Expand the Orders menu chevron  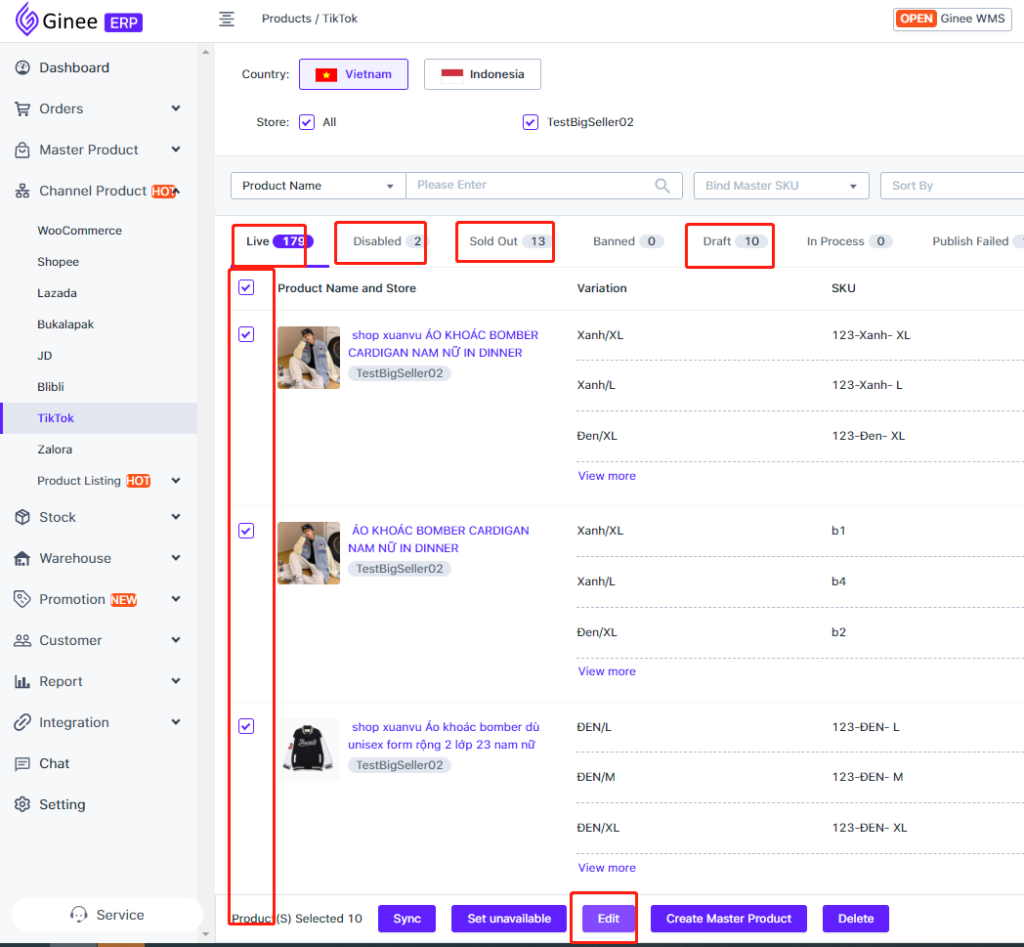(176, 108)
